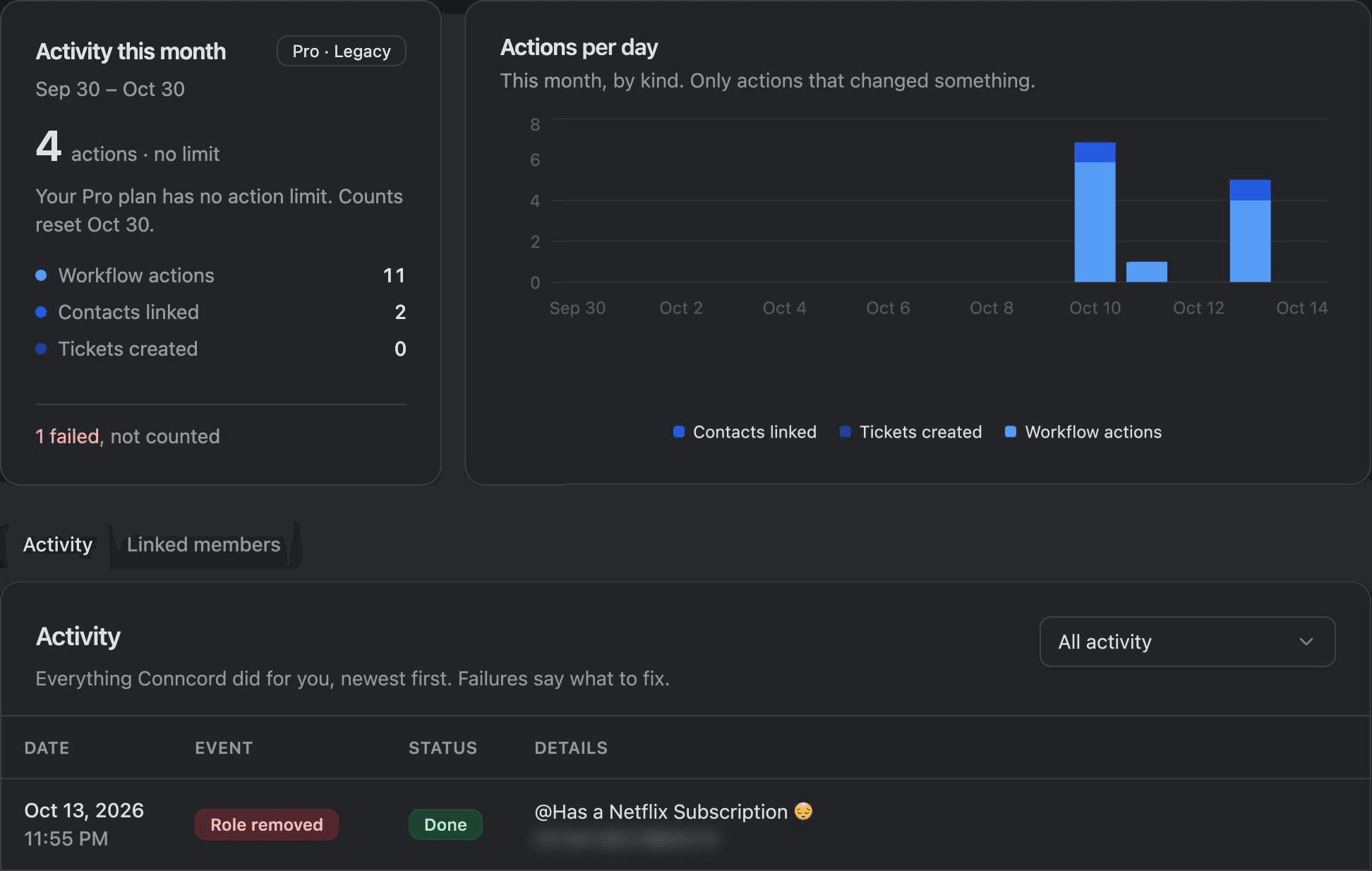Toggle Workflow actions legend in chart
This screenshot has height=871, width=1372.
[x=1083, y=432]
